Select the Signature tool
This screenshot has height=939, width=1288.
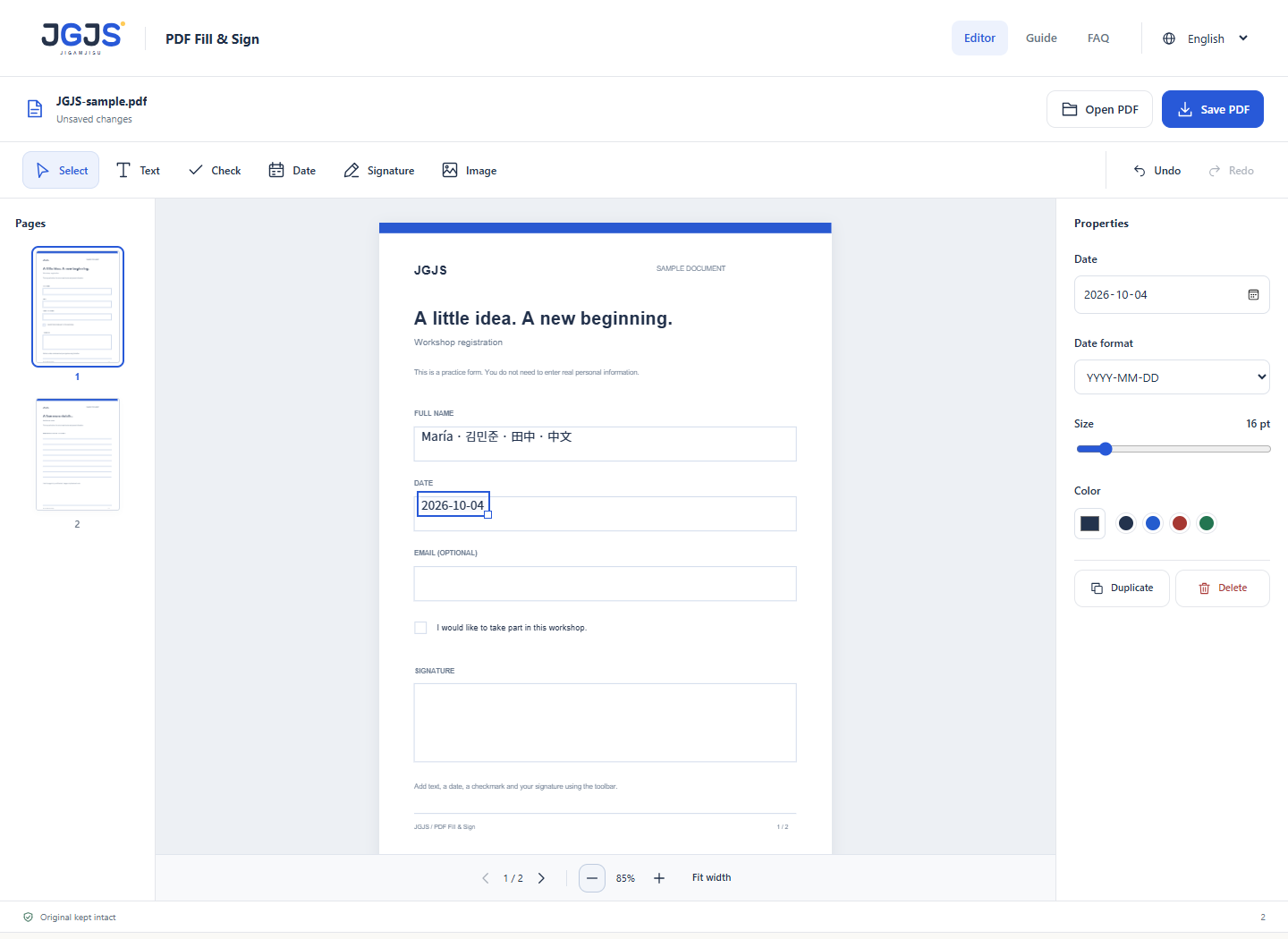(379, 170)
